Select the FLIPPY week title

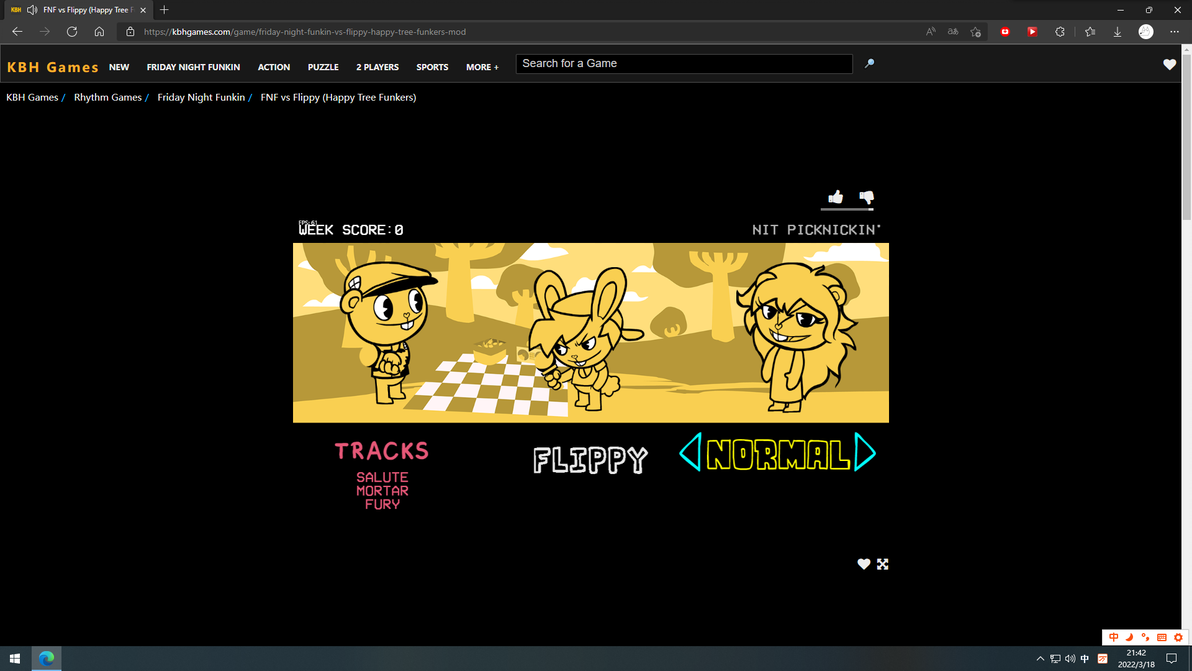point(590,460)
